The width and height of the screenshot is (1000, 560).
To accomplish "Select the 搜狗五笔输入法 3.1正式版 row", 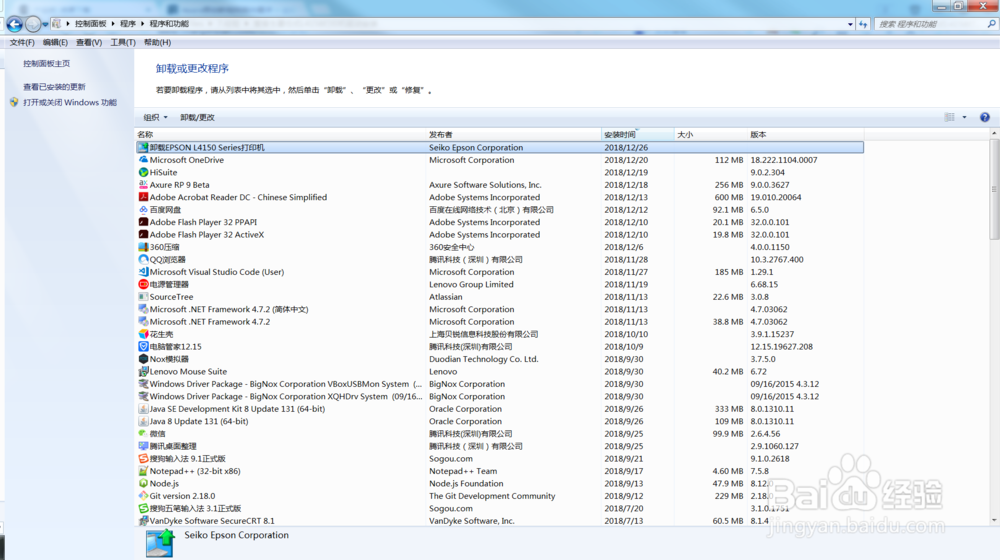I will pos(500,509).
